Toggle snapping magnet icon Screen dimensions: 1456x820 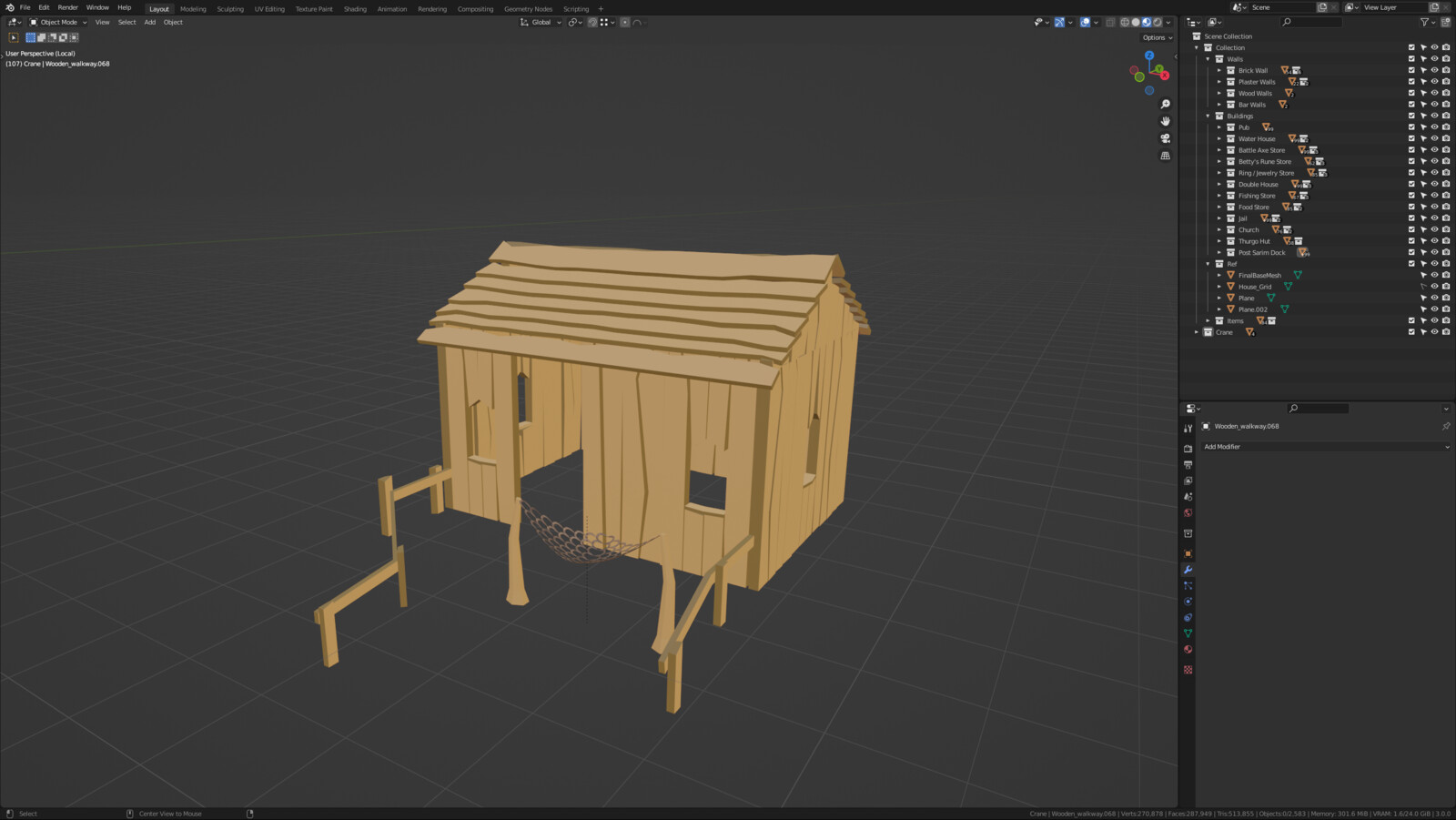tap(592, 22)
